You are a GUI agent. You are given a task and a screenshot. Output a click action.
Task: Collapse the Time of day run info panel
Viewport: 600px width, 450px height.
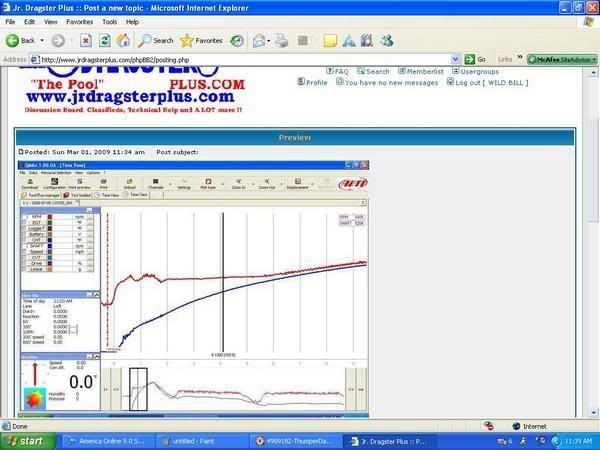pos(96,295)
